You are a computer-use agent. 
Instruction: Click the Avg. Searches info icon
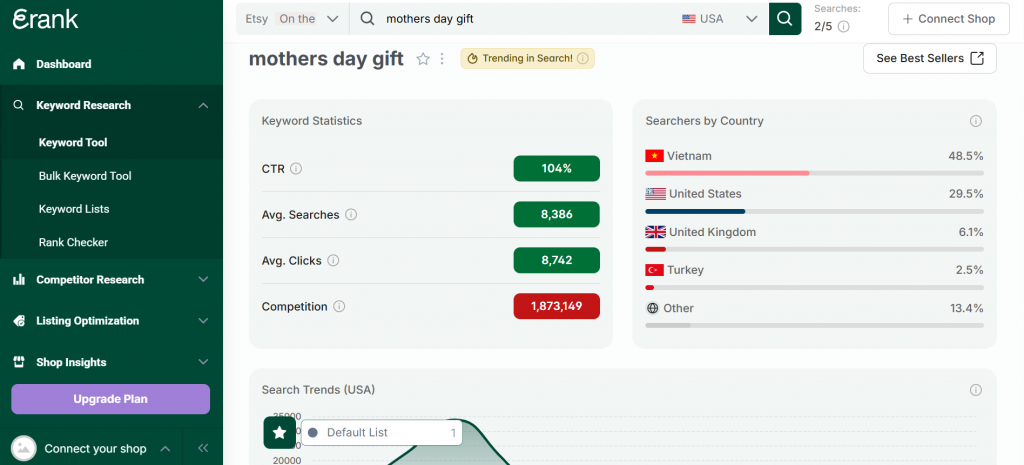[x=351, y=215]
